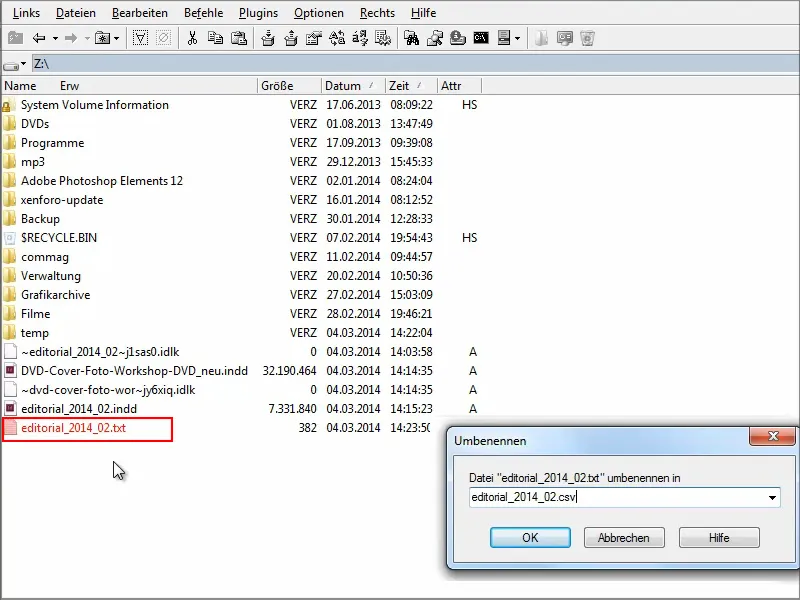Paste from clipboard via toolbar icon
Screen dimensions: 800x600
click(239, 38)
